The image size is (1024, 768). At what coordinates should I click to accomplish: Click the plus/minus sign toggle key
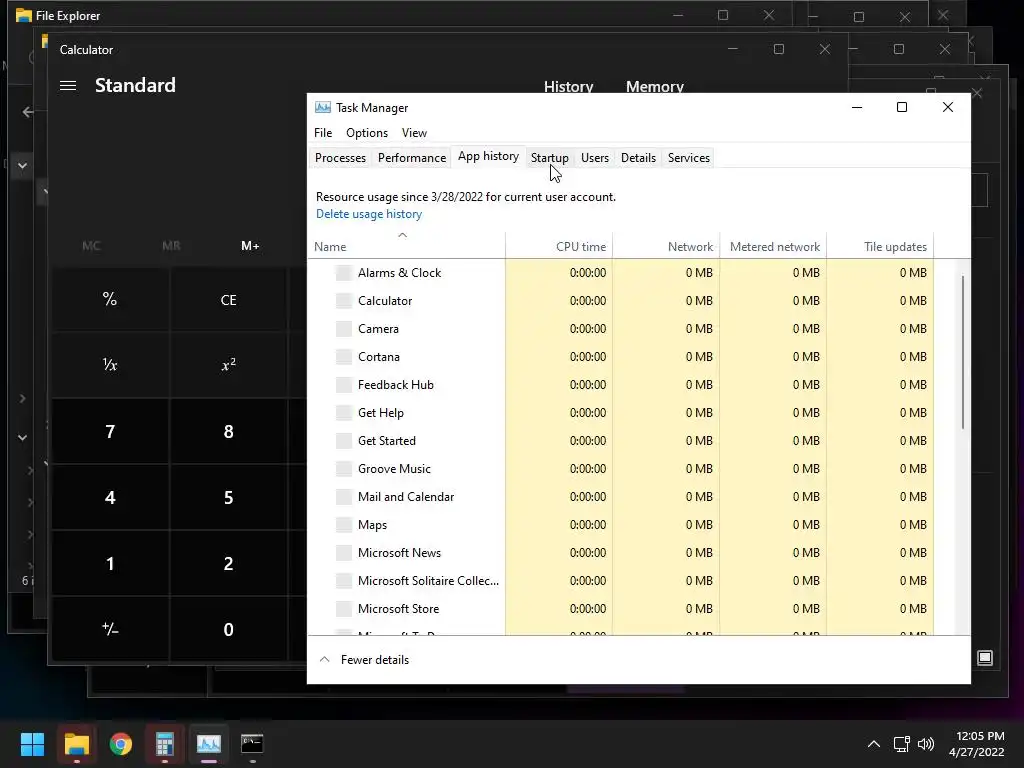110,629
